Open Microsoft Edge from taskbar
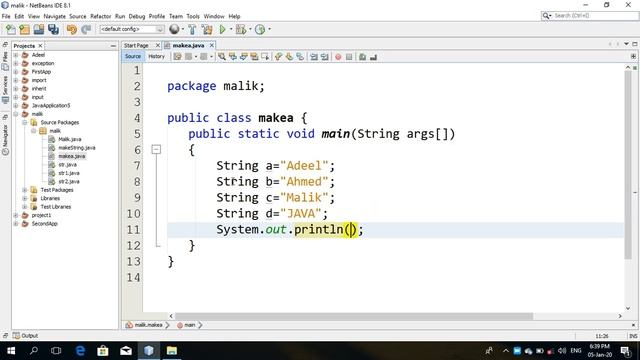Screen dimensions: 640x360 click(80, 351)
